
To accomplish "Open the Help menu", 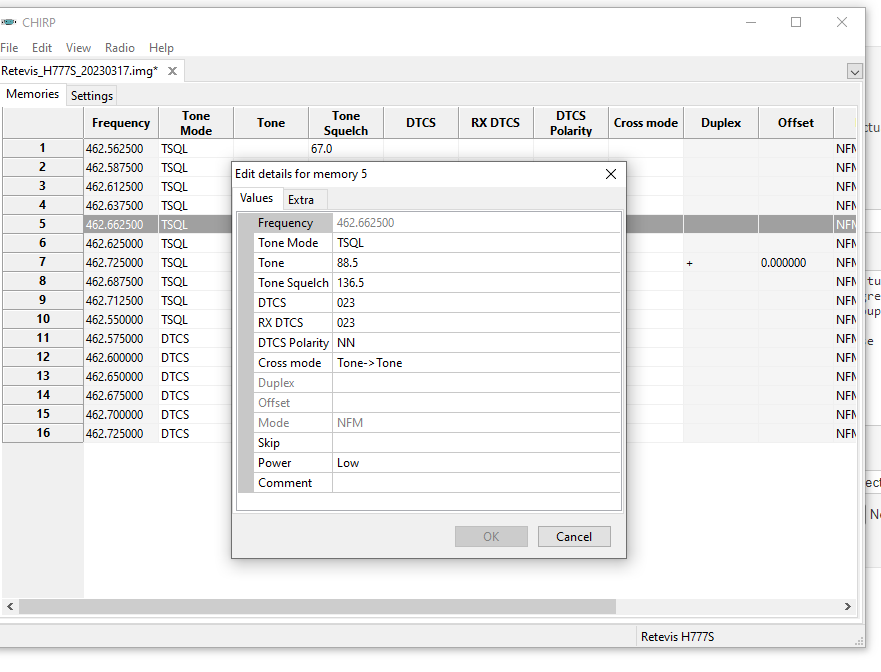I will coord(161,48).
